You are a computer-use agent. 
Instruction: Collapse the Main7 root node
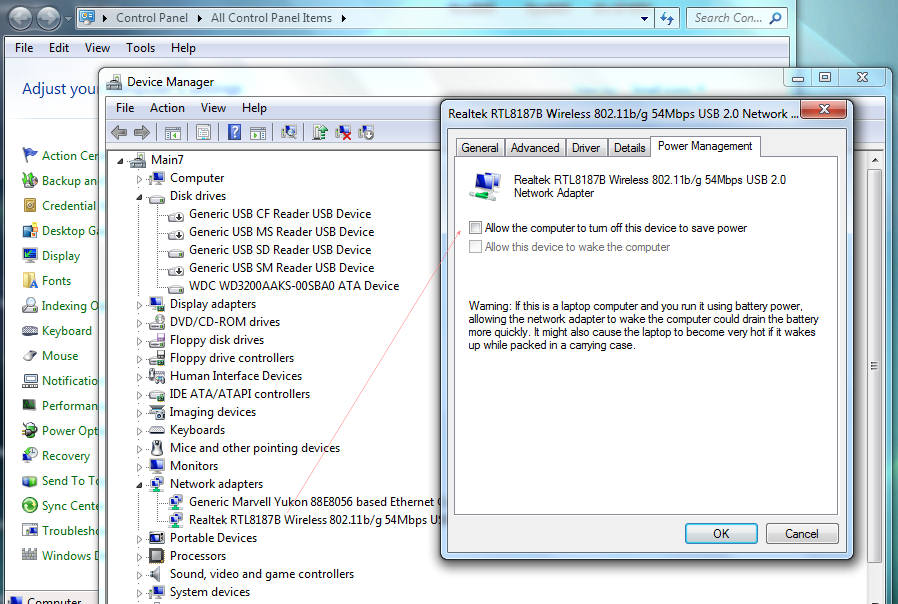coord(120,161)
